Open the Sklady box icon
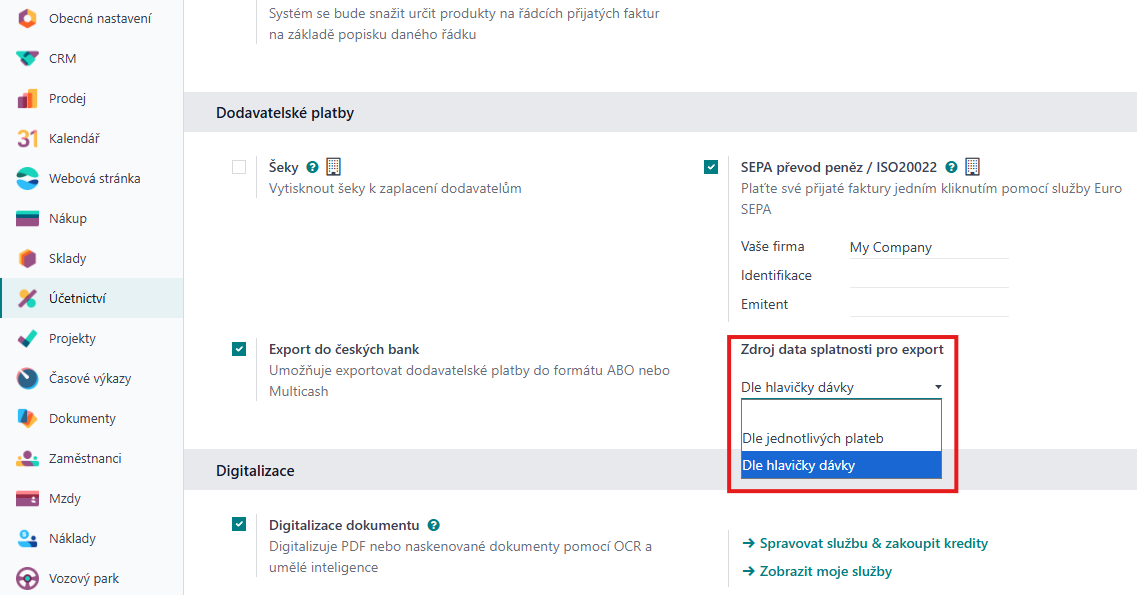This screenshot has width=1137, height=595. pos(27,259)
